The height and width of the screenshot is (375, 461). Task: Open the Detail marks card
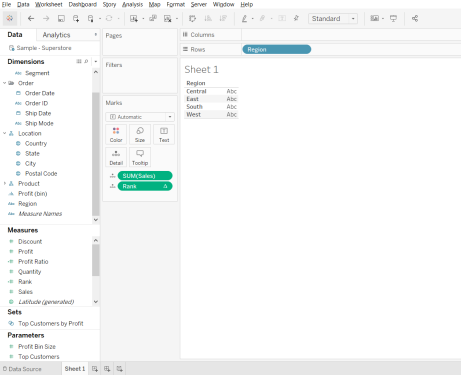point(116,157)
